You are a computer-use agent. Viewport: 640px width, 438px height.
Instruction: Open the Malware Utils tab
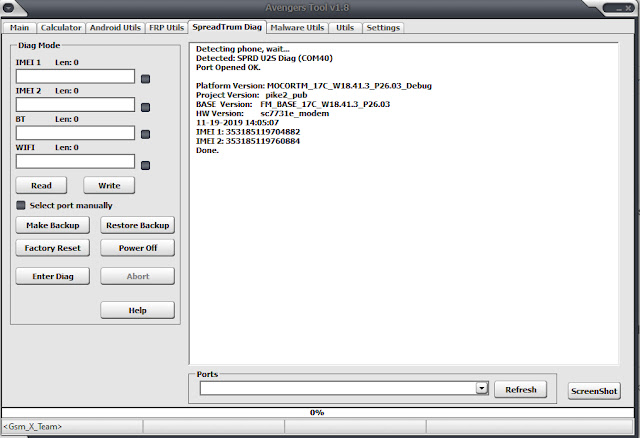[297, 28]
